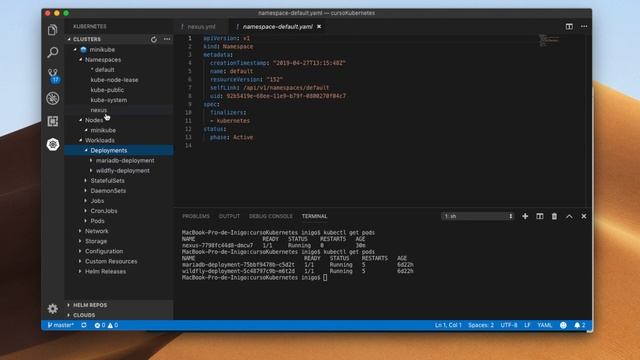Screen dimensions: 640x360
Task: Expand the StatefulSets node
Action: point(86,180)
